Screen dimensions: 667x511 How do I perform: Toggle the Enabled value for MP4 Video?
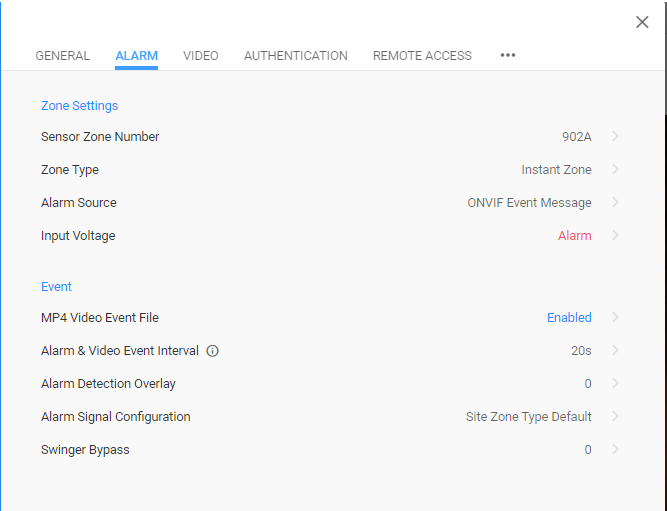click(569, 318)
